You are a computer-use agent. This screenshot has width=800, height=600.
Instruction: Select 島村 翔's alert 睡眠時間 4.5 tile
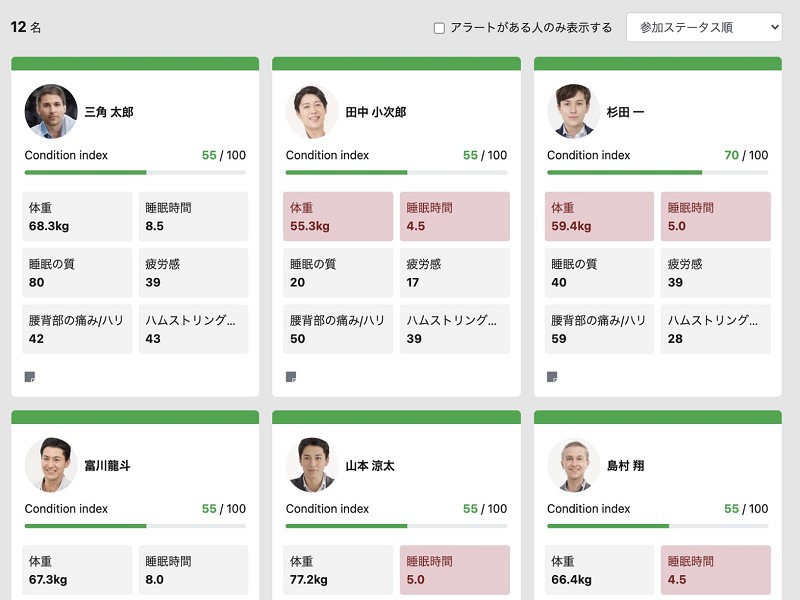[x=715, y=570]
